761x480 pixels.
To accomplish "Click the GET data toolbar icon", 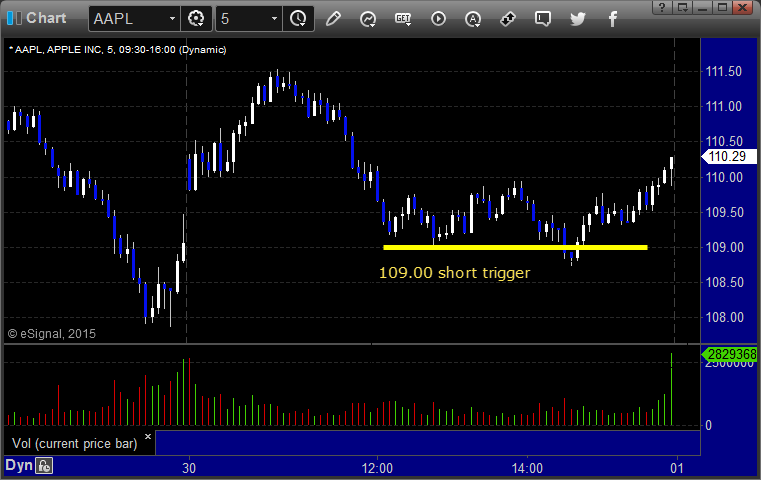I will coord(403,19).
